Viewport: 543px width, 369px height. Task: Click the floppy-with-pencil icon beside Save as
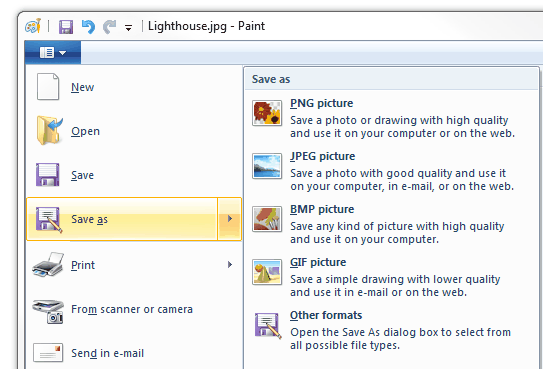[x=49, y=219]
